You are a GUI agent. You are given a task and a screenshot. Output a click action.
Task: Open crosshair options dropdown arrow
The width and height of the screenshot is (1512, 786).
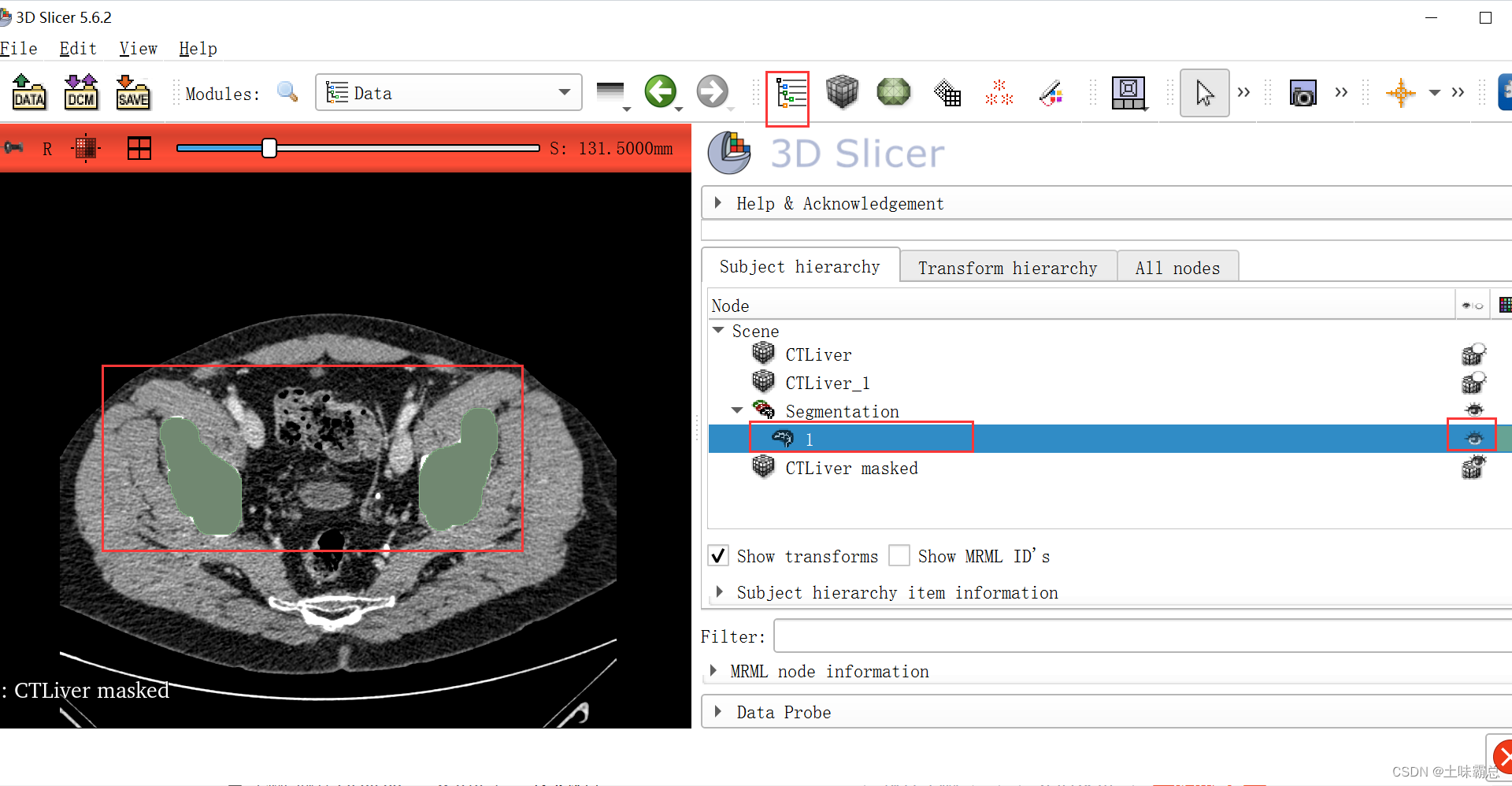tap(1435, 93)
